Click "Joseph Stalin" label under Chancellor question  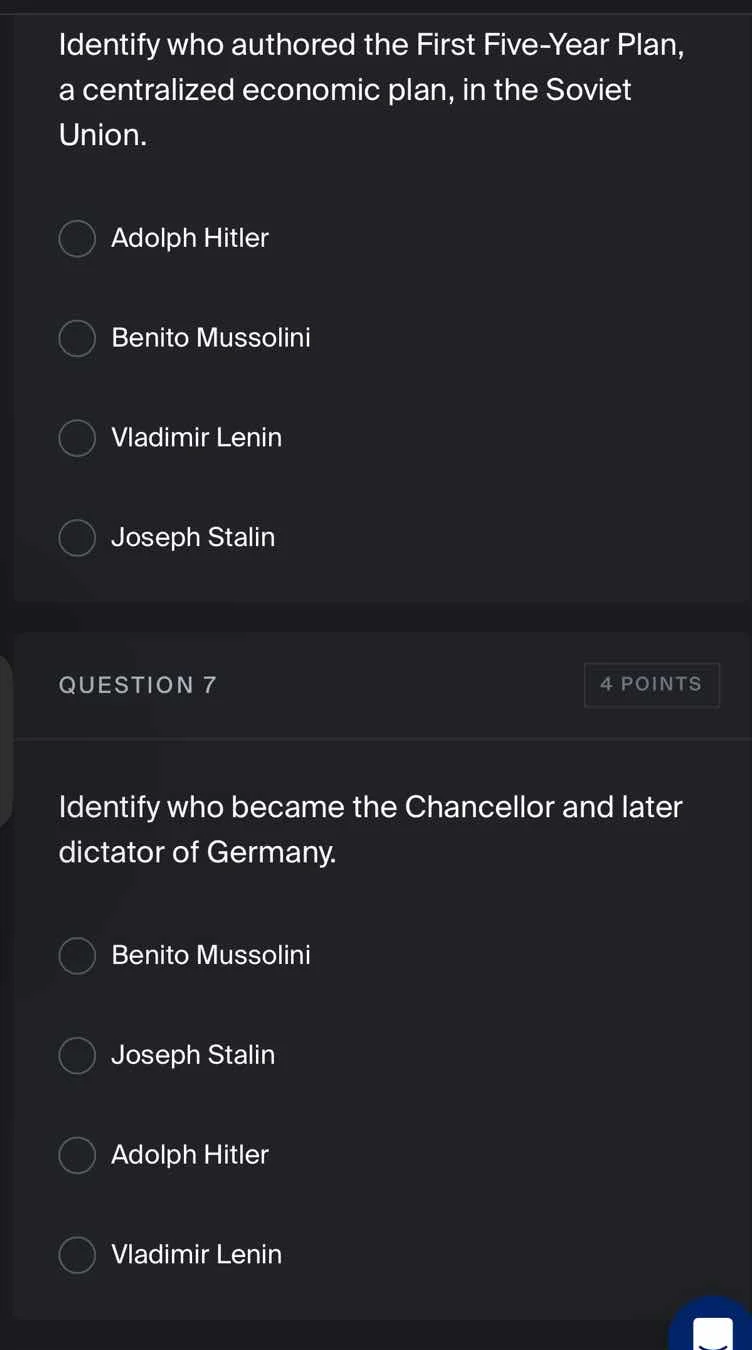(193, 1055)
